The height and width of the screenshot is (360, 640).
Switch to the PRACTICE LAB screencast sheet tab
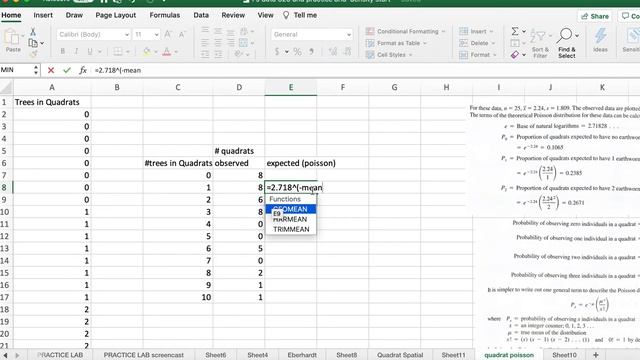[x=143, y=355]
